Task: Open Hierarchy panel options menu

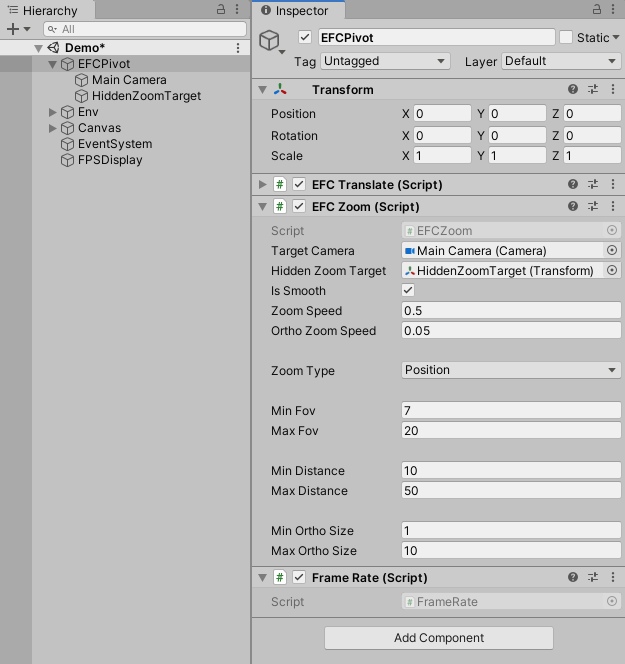Action: click(x=237, y=9)
